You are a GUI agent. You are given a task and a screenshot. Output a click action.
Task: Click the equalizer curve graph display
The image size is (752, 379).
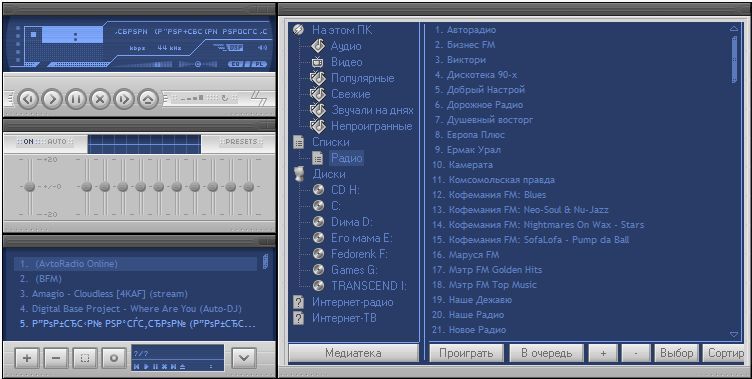coord(144,144)
